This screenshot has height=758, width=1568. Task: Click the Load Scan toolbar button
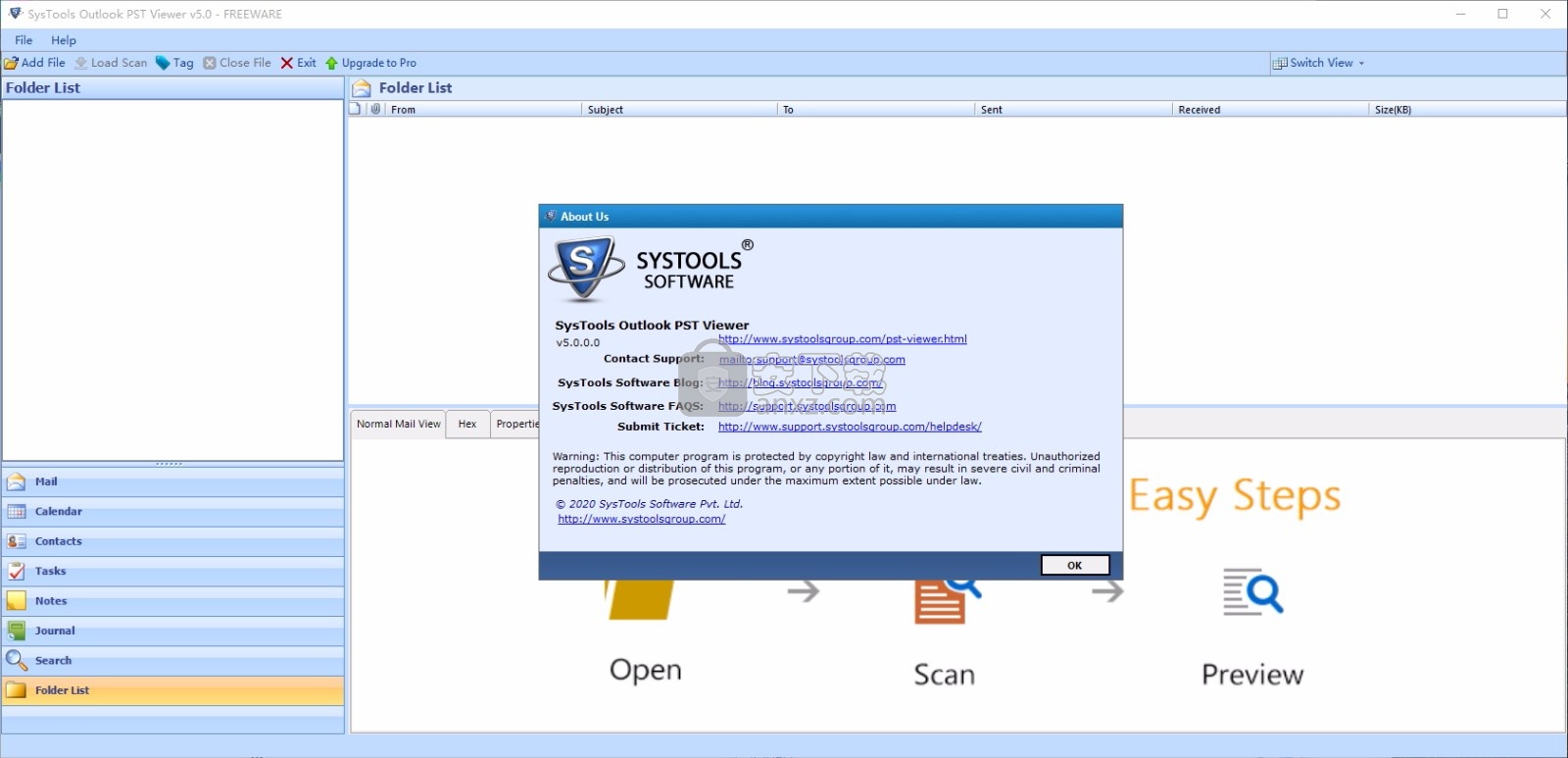[x=111, y=63]
